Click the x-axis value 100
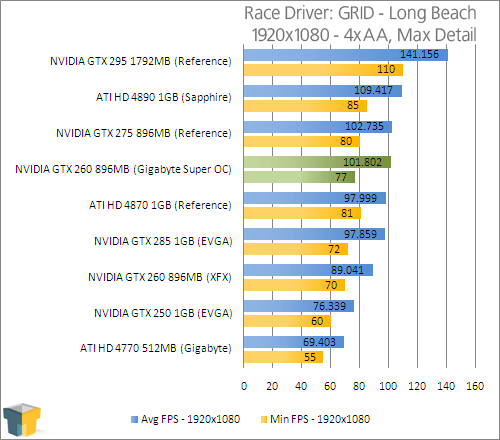The width and height of the screenshot is (500, 440). (388, 386)
